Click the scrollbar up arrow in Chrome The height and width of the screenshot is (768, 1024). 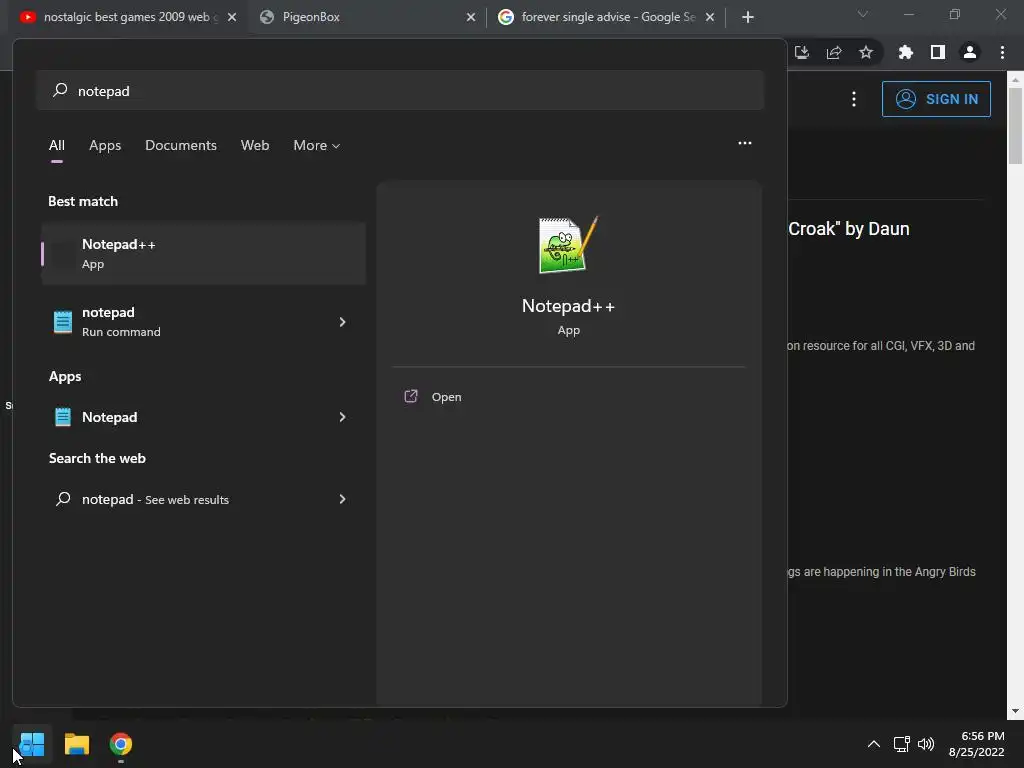point(1015,80)
